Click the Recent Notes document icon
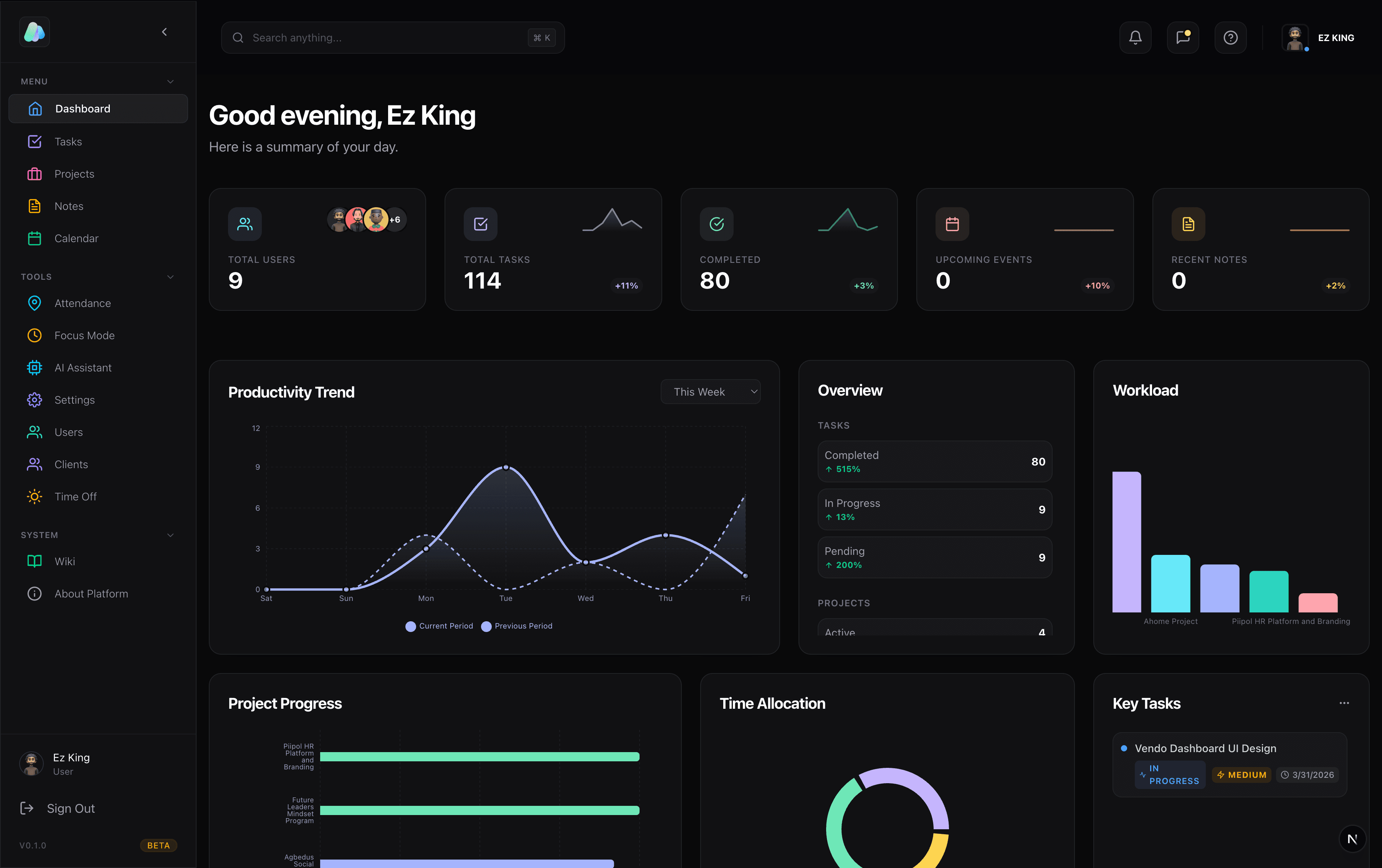Viewport: 1382px width, 868px height. 1188,224
